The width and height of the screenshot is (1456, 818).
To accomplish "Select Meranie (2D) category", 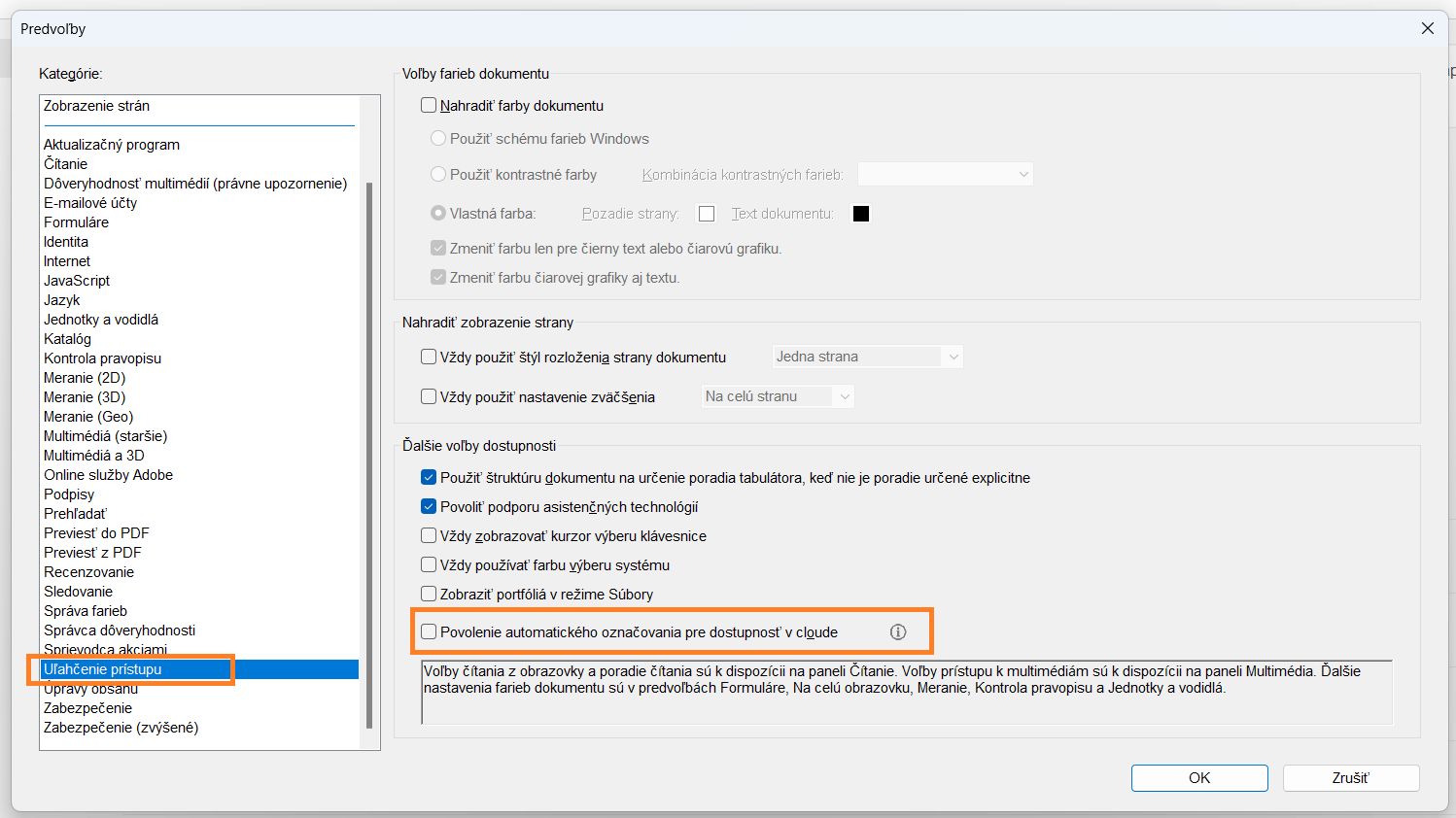I will [85, 378].
